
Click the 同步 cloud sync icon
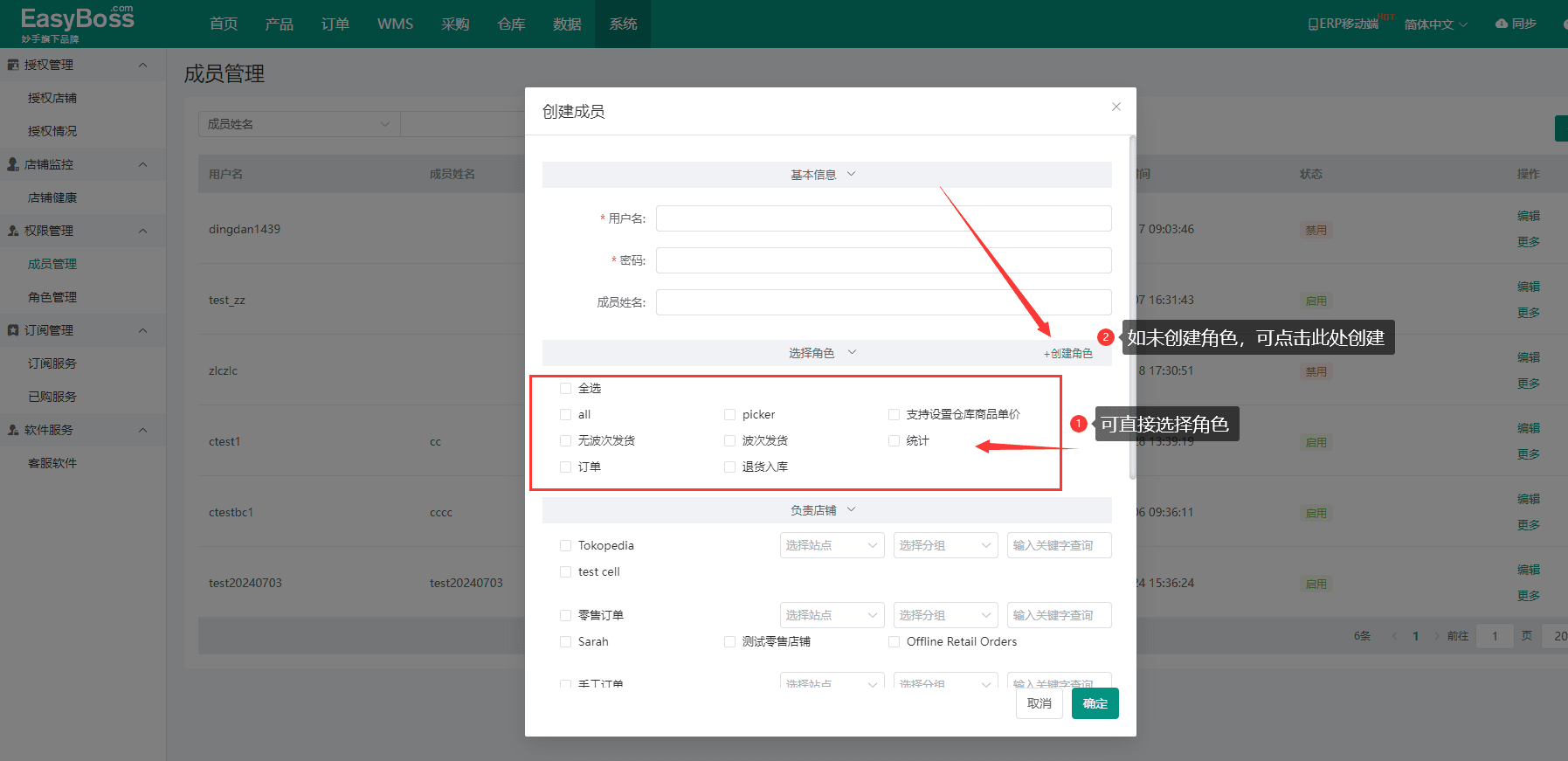pyautogui.click(x=1502, y=24)
